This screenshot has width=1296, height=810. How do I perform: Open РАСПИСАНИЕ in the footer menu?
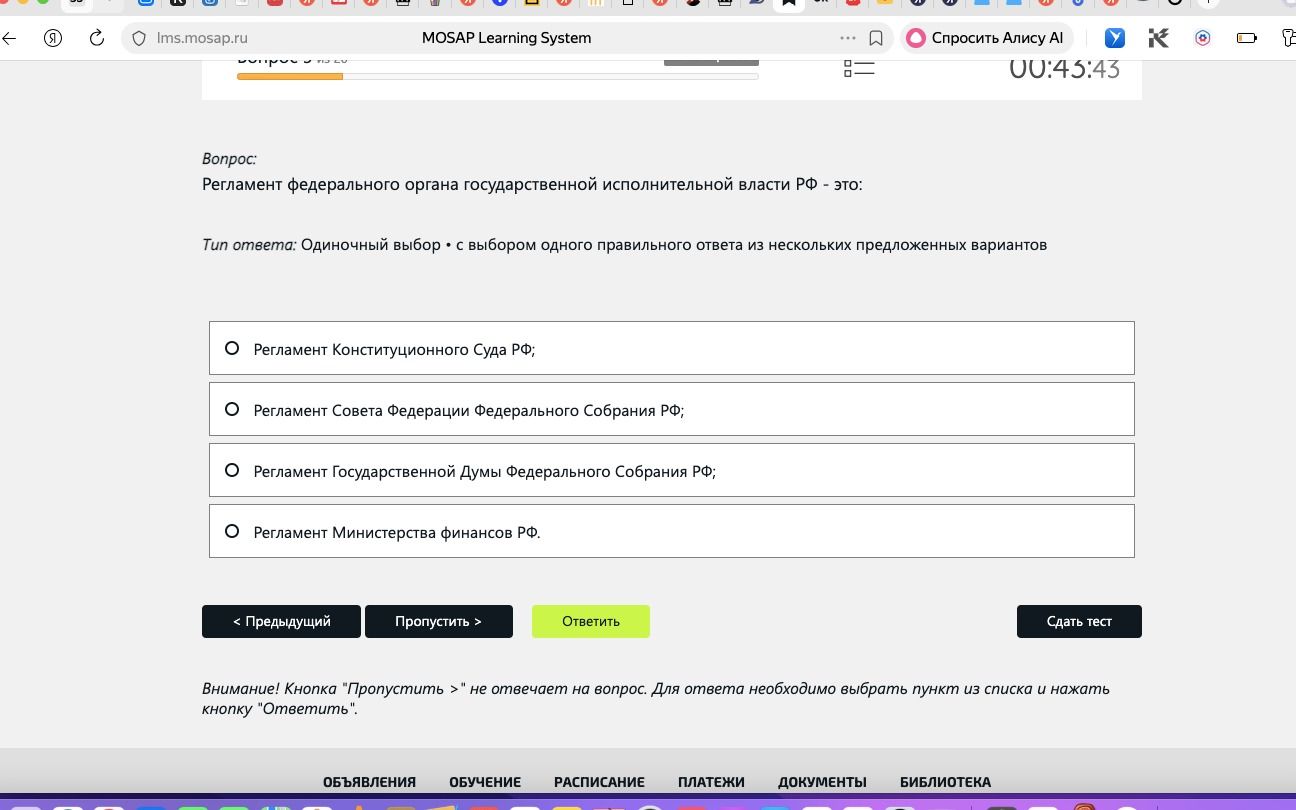pos(599,782)
